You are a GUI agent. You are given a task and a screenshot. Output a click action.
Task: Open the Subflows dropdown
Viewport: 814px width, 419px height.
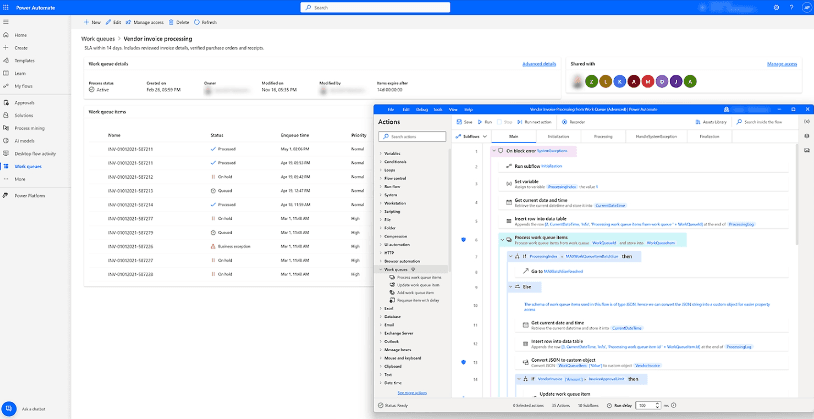coord(471,135)
